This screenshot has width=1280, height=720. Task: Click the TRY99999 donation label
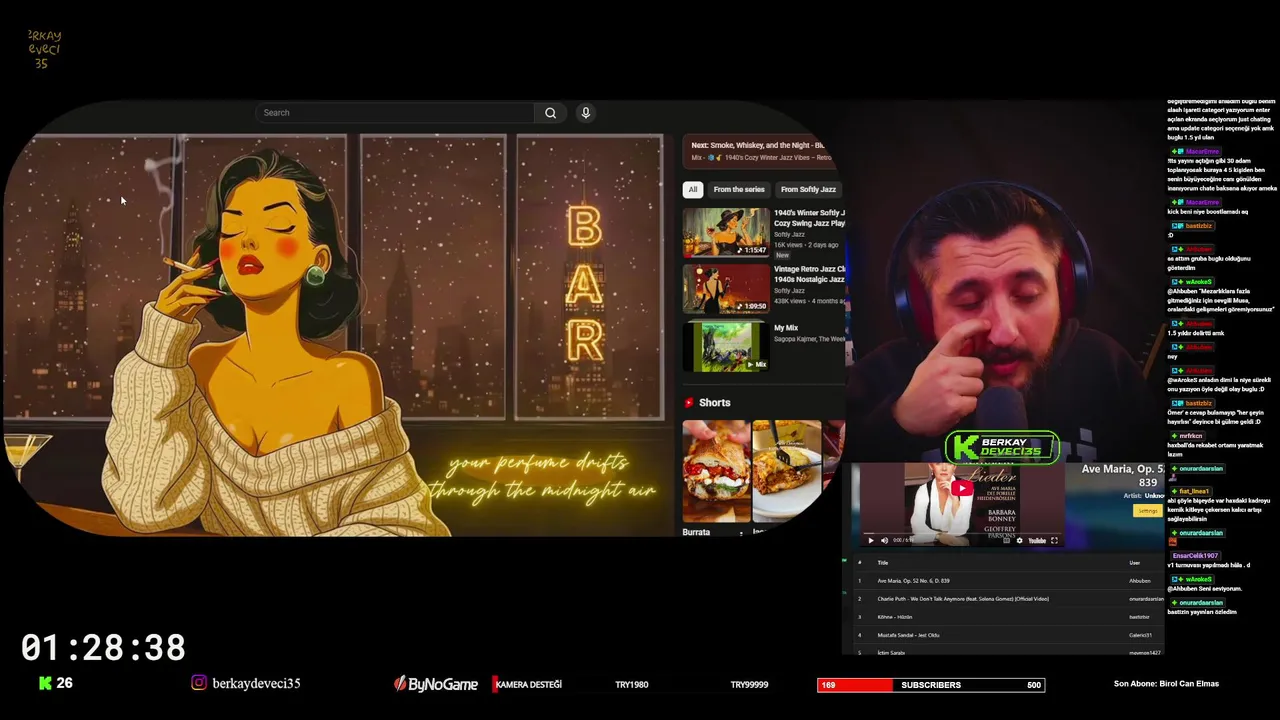point(749,685)
